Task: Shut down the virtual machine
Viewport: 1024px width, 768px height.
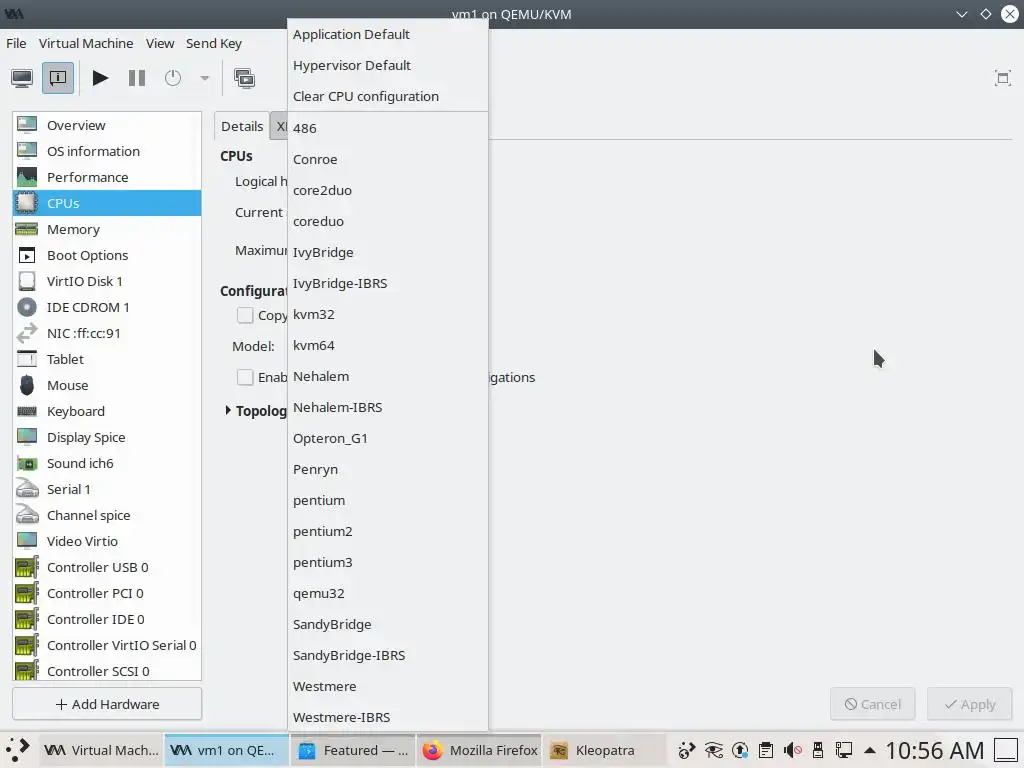Action: click(173, 78)
